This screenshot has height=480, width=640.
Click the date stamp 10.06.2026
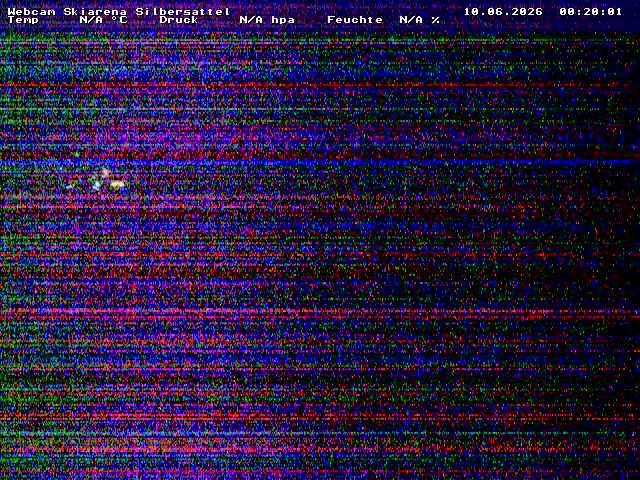tap(503, 12)
